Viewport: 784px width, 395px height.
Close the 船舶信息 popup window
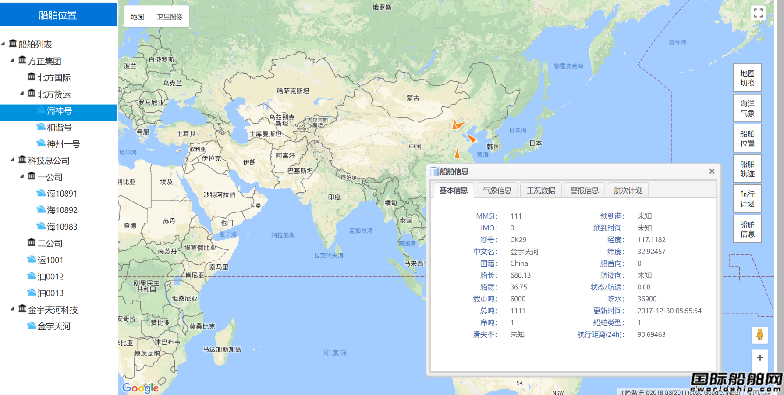(712, 172)
